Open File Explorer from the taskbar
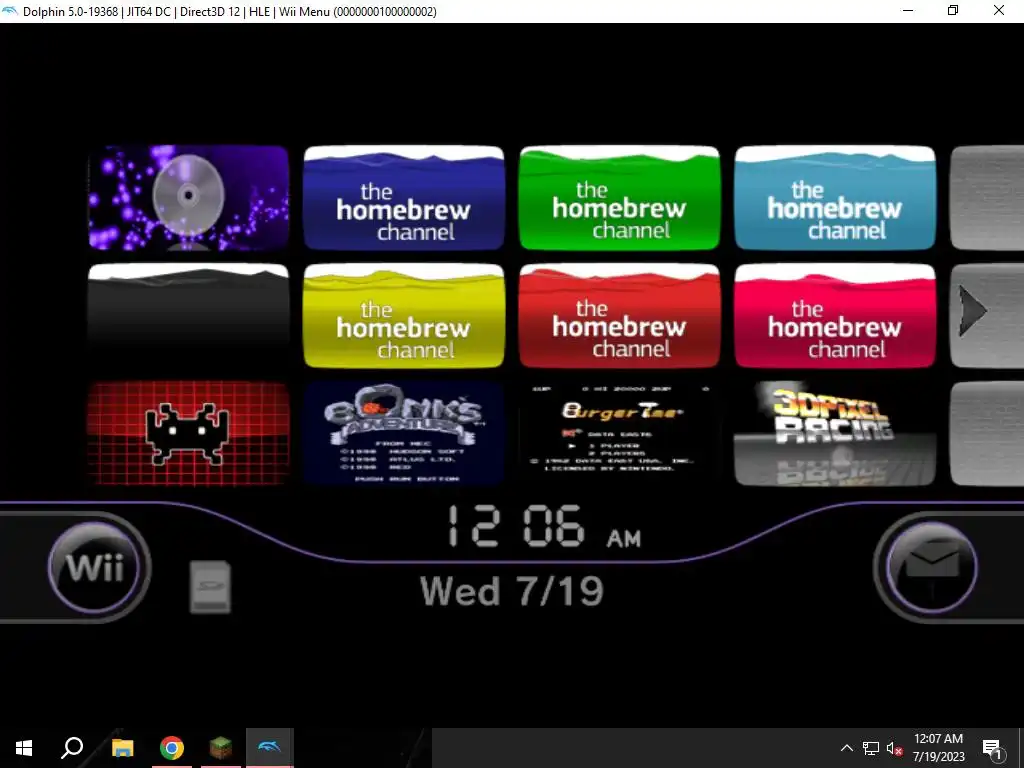Screen dimensions: 1024x768 pos(123,748)
